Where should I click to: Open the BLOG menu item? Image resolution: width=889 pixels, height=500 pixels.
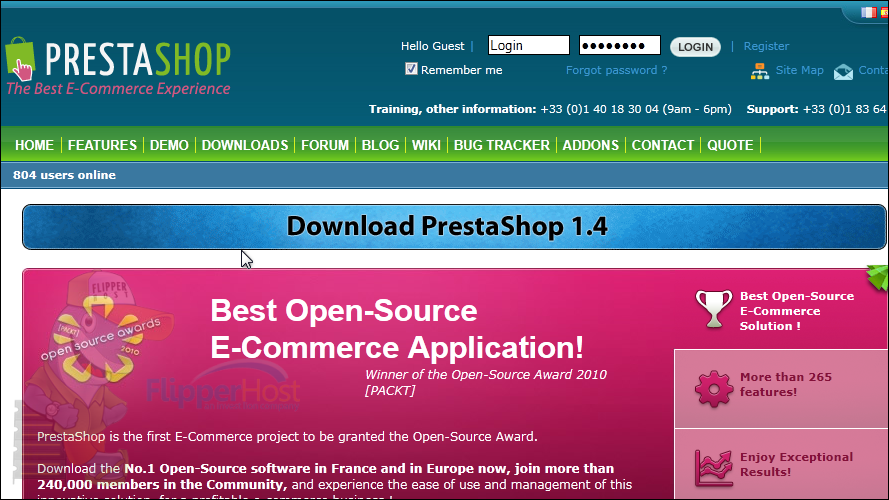pos(380,145)
